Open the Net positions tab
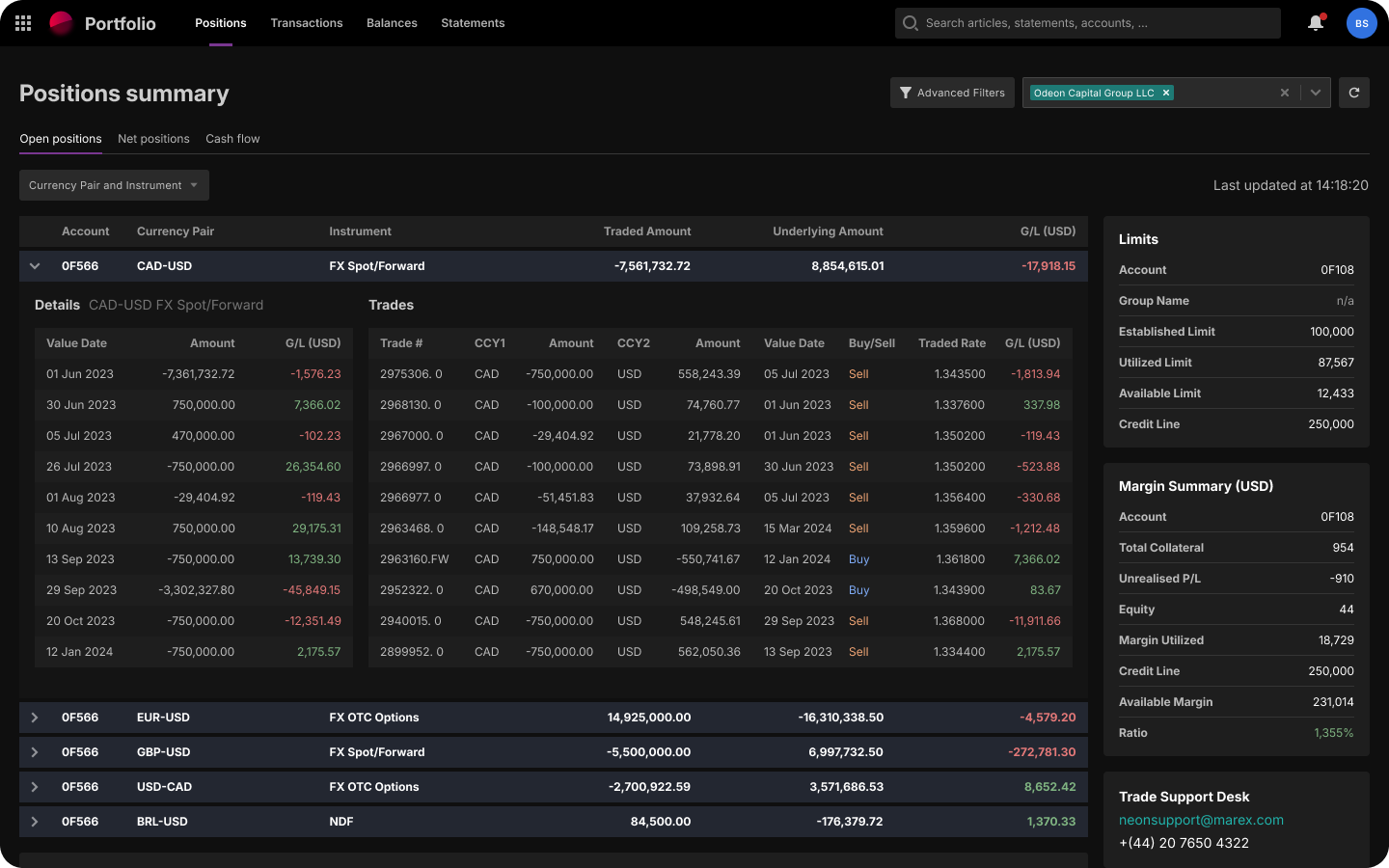Viewport: 1389px width, 868px height. pyautogui.click(x=153, y=139)
